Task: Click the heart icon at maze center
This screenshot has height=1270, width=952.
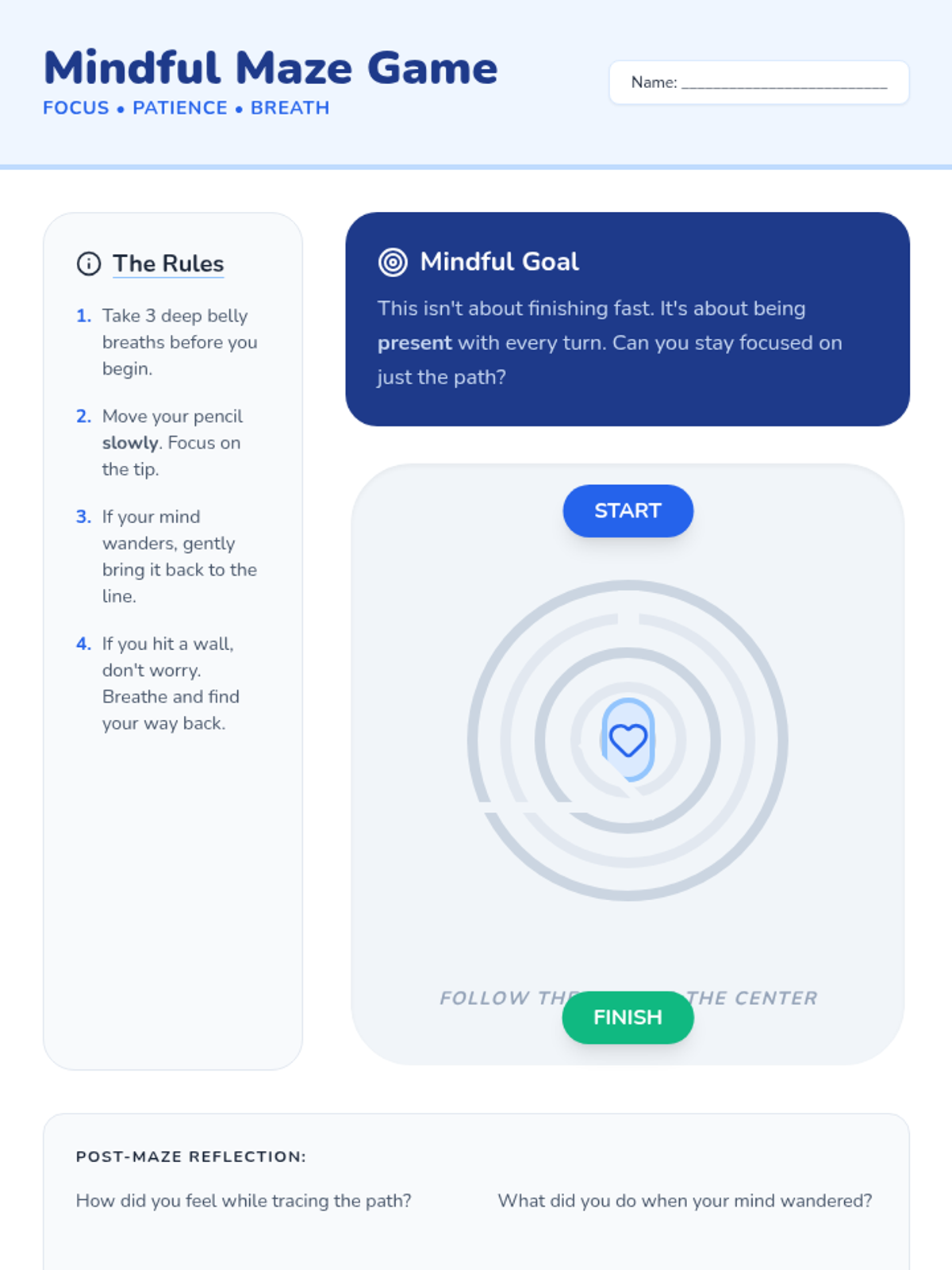Action: (x=628, y=741)
